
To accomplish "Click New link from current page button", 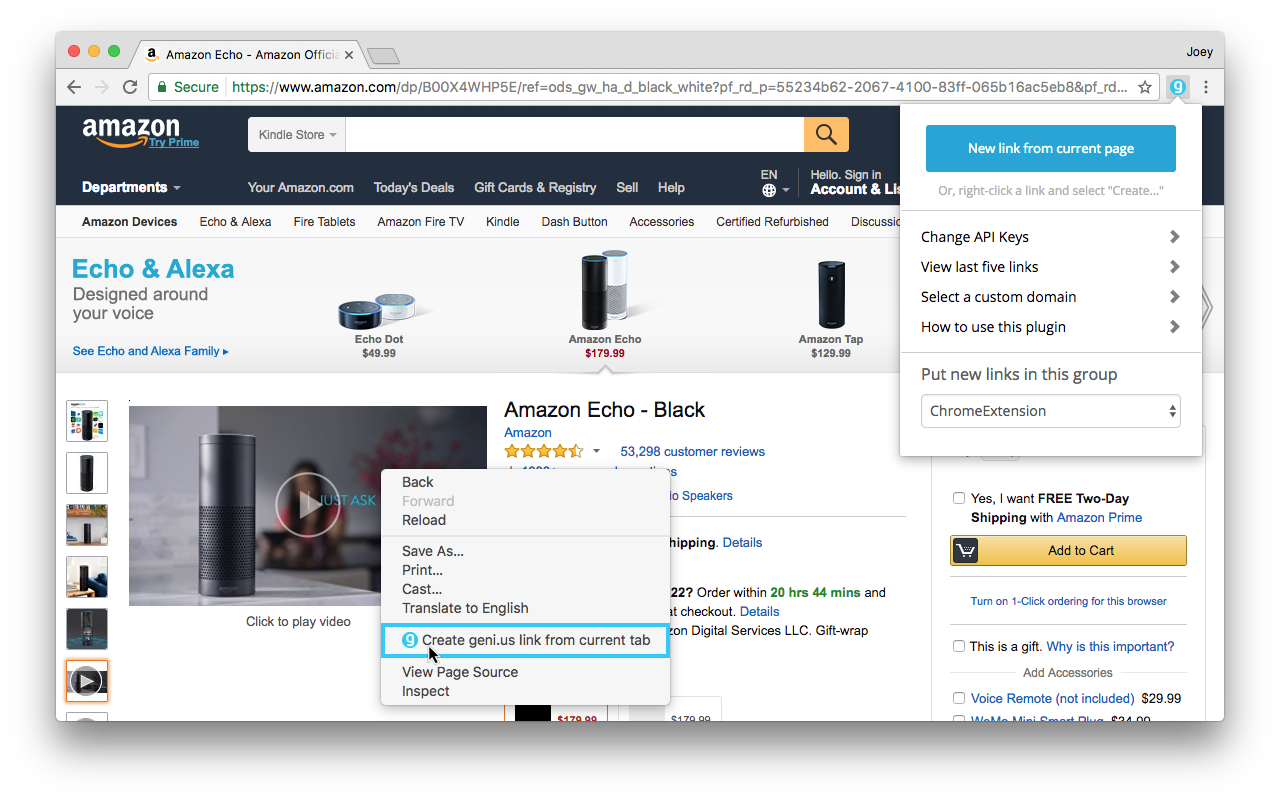I will pos(1050,149).
